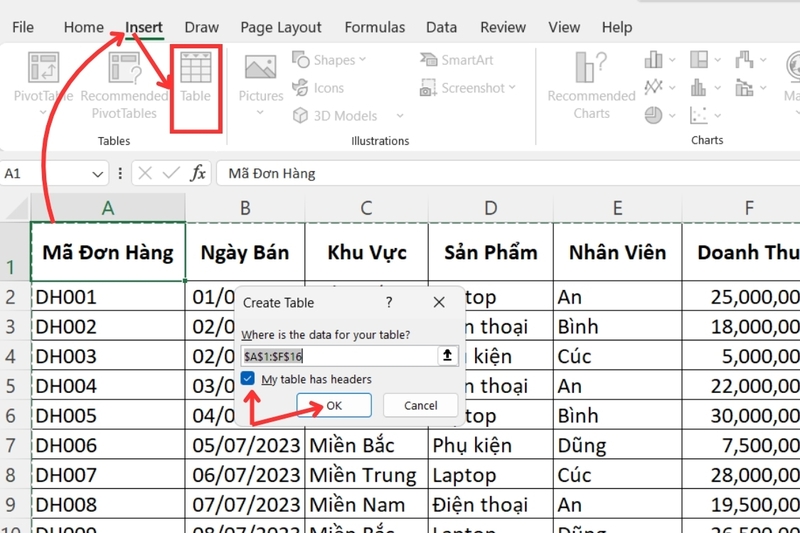This screenshot has height=533, width=800.
Task: Select cell with date 06/07/2023
Action: [245, 475]
